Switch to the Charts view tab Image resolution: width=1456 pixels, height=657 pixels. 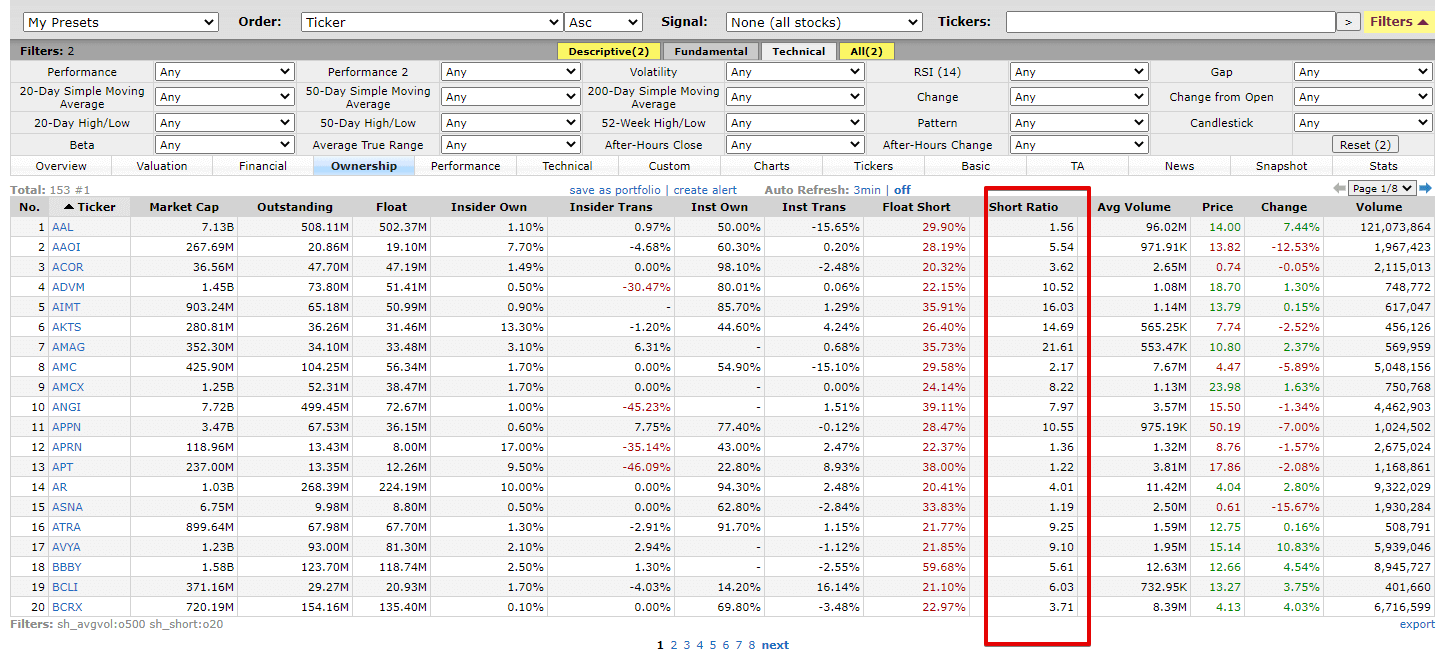click(x=771, y=165)
